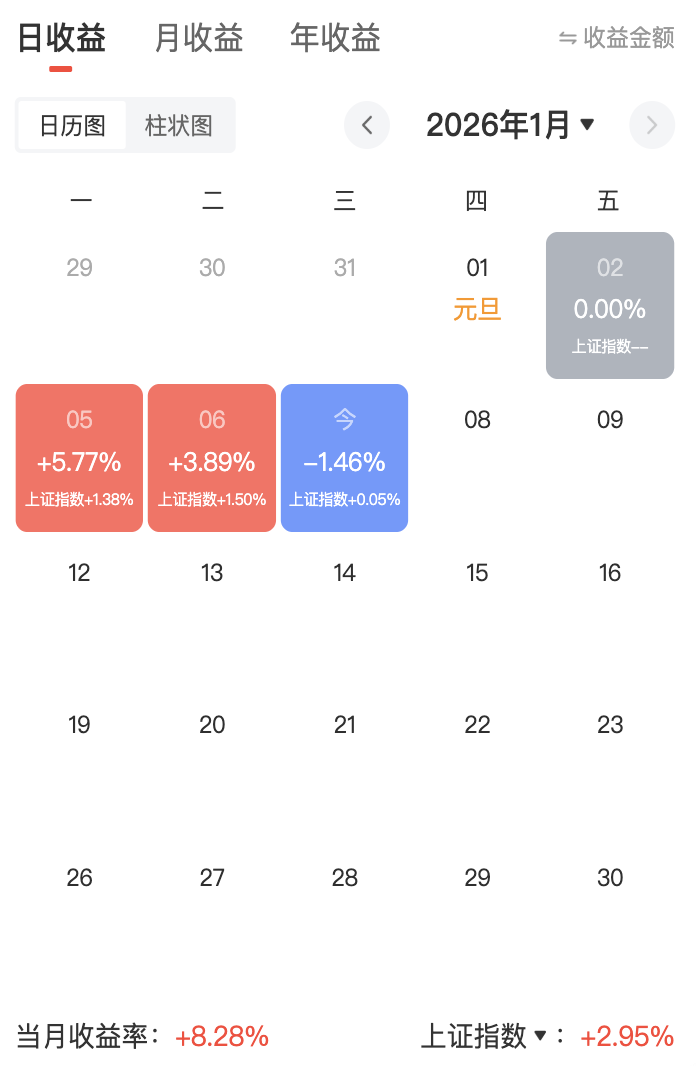
Task: Click the swap icon beside 收益金额
Action: click(567, 39)
